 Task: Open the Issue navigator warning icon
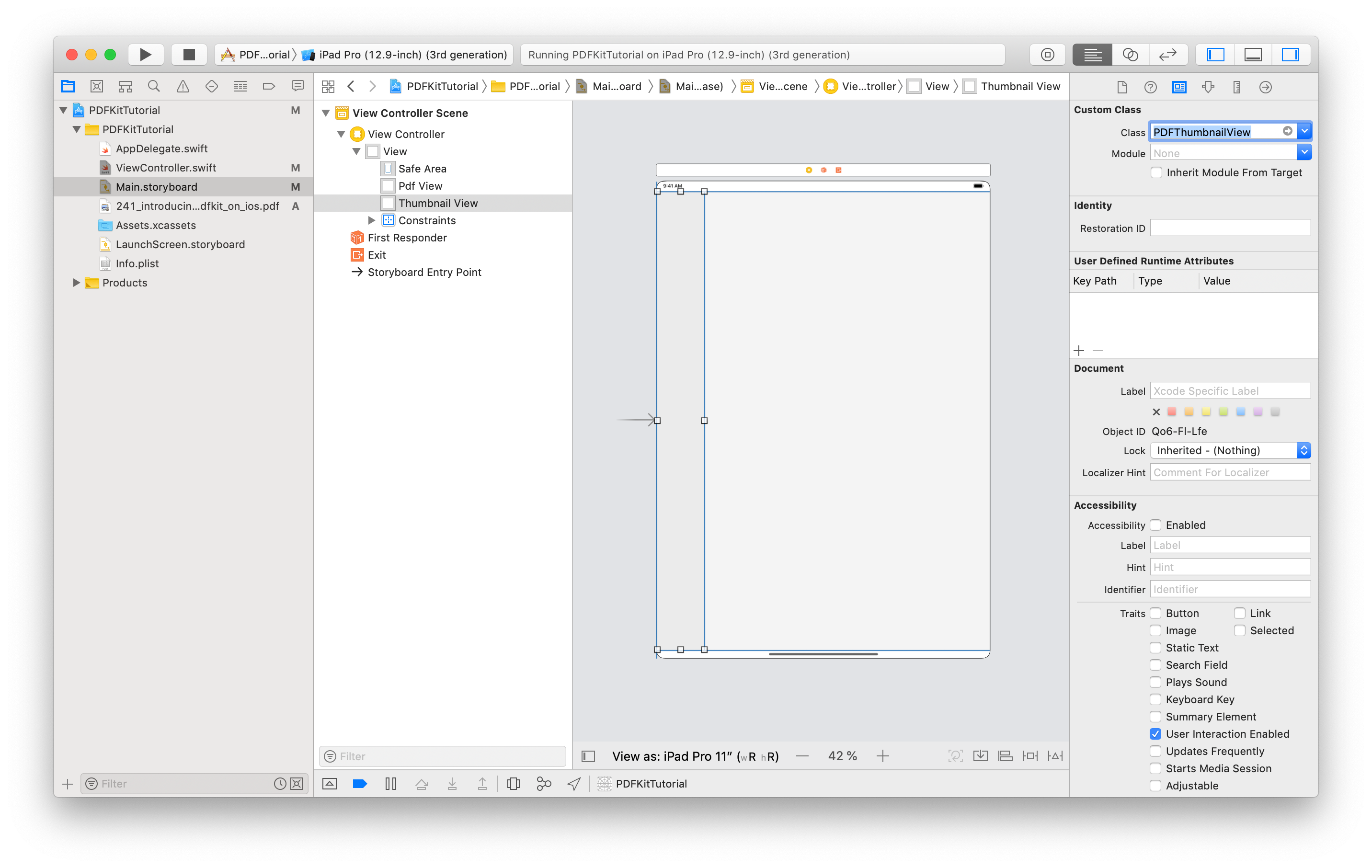click(183, 87)
